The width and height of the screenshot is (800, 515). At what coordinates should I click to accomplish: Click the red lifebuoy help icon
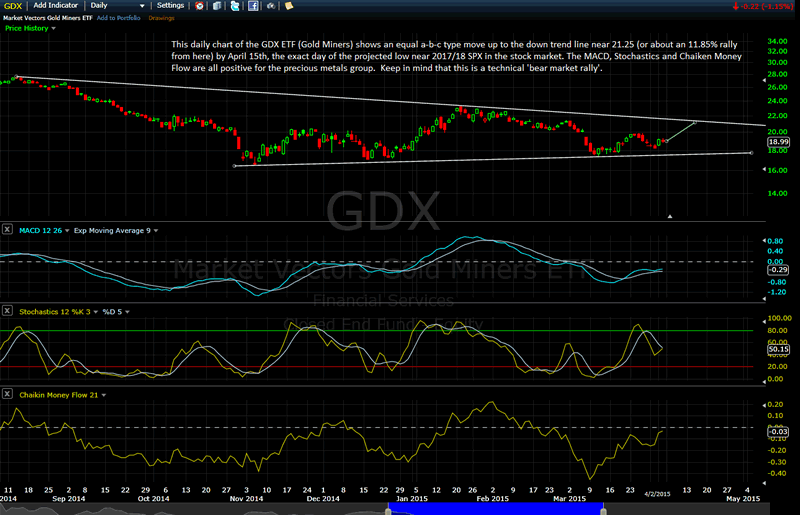point(201,6)
